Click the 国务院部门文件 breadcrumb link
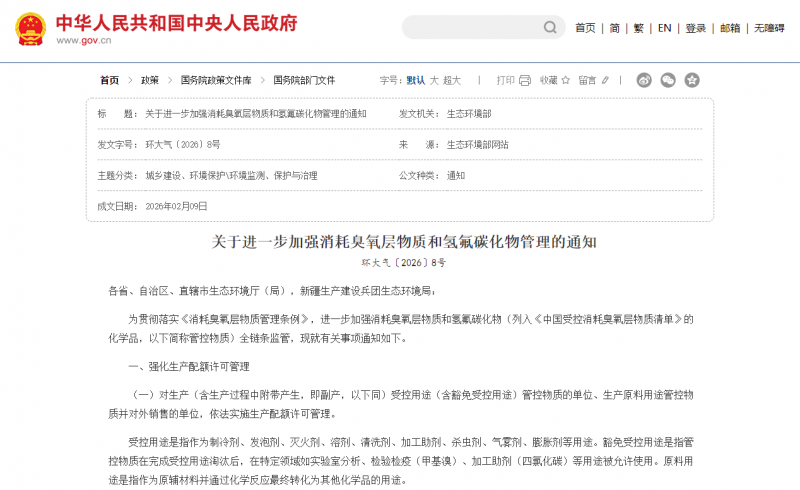The width and height of the screenshot is (800, 490). click(x=304, y=80)
